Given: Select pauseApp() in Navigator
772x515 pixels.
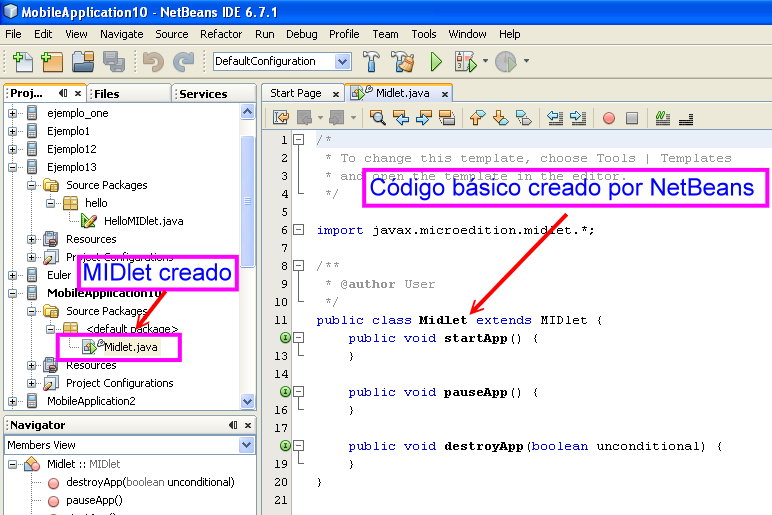Looking at the screenshot, I should (x=94, y=500).
